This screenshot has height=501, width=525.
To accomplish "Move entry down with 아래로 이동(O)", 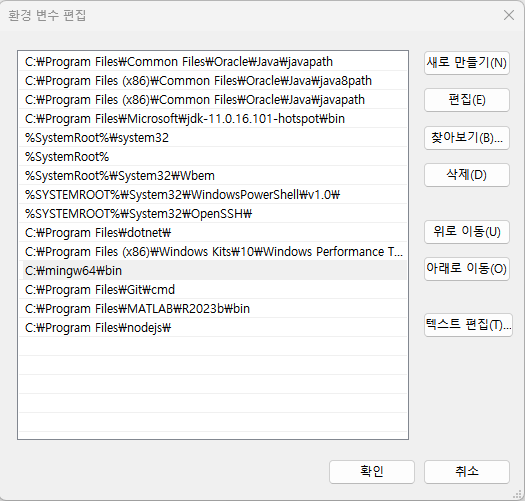I will pos(467,269).
